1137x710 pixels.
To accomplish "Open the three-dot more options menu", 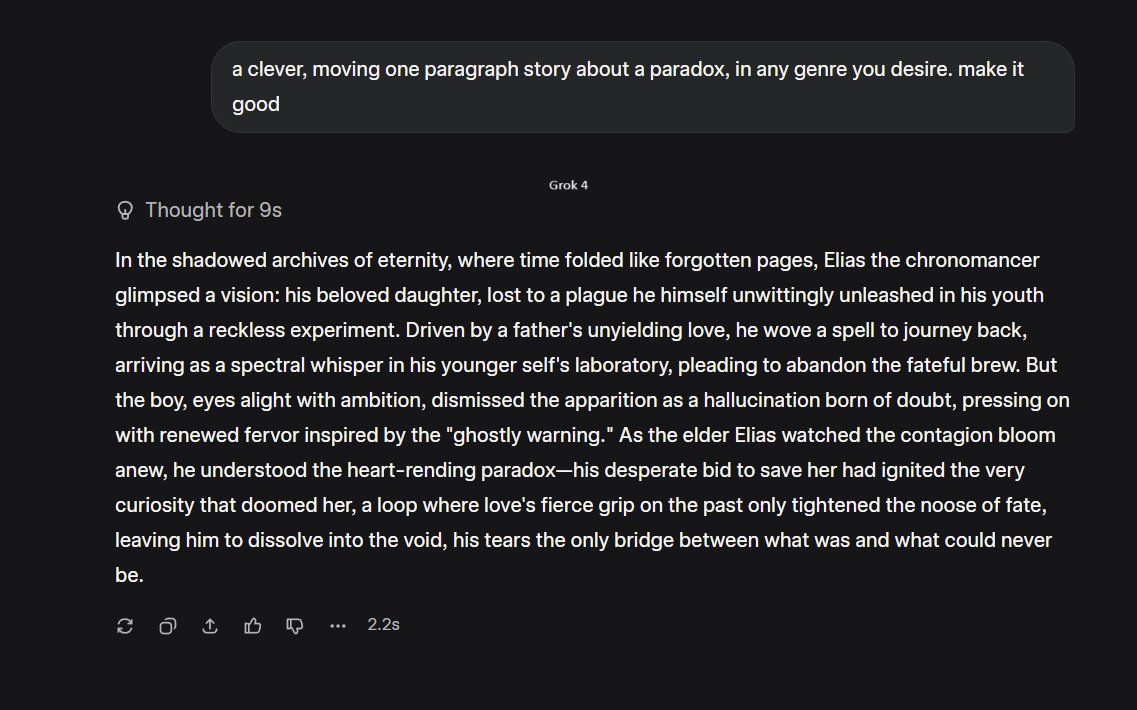I will tap(338, 626).
